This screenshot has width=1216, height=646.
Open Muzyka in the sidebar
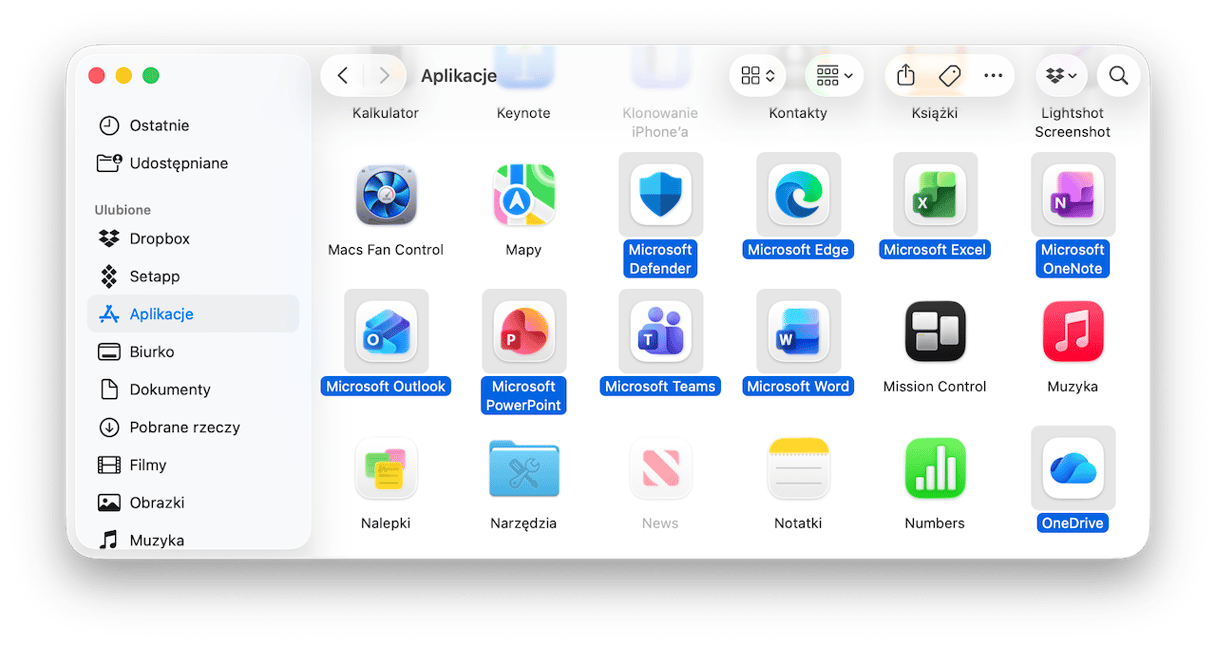193,540
